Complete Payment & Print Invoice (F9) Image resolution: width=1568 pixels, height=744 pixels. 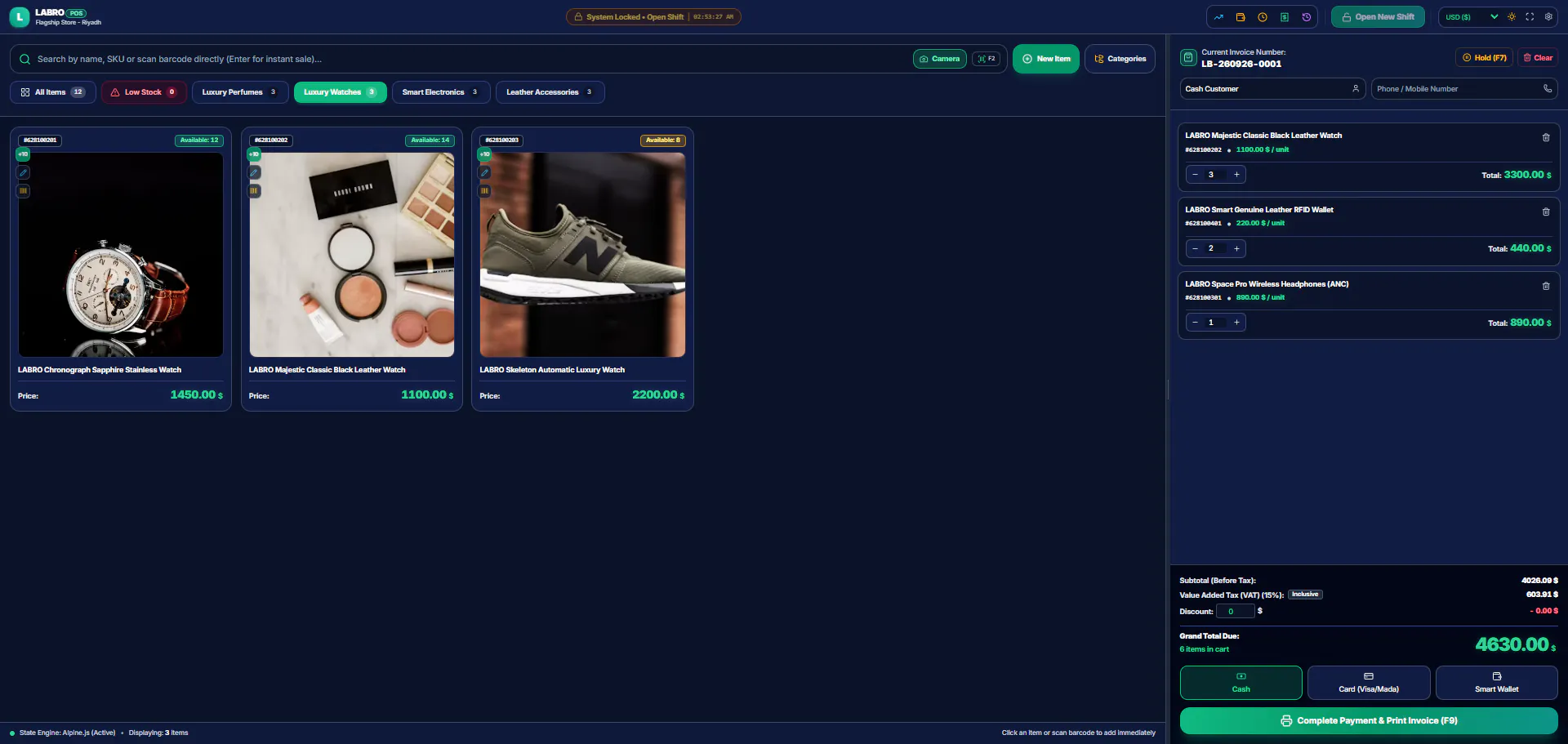(x=1369, y=721)
